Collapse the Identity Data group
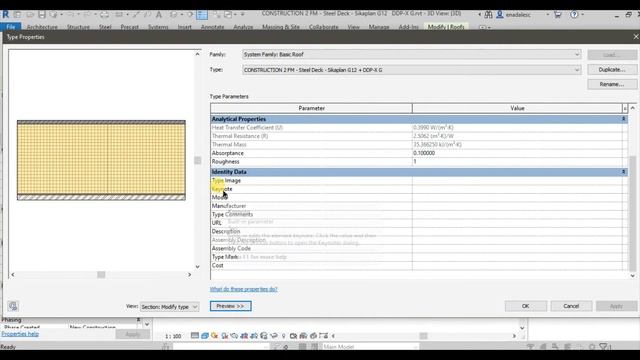The image size is (640, 360). click(623, 172)
